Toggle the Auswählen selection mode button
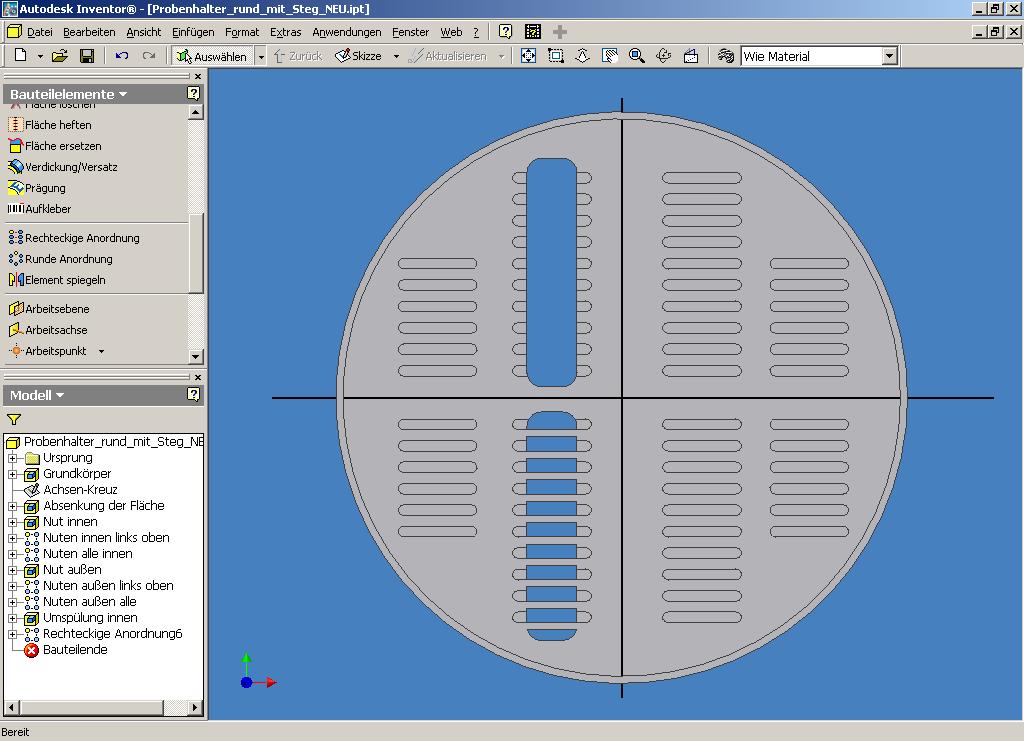Screen dimensions: 1024x742 pyautogui.click(x=211, y=56)
